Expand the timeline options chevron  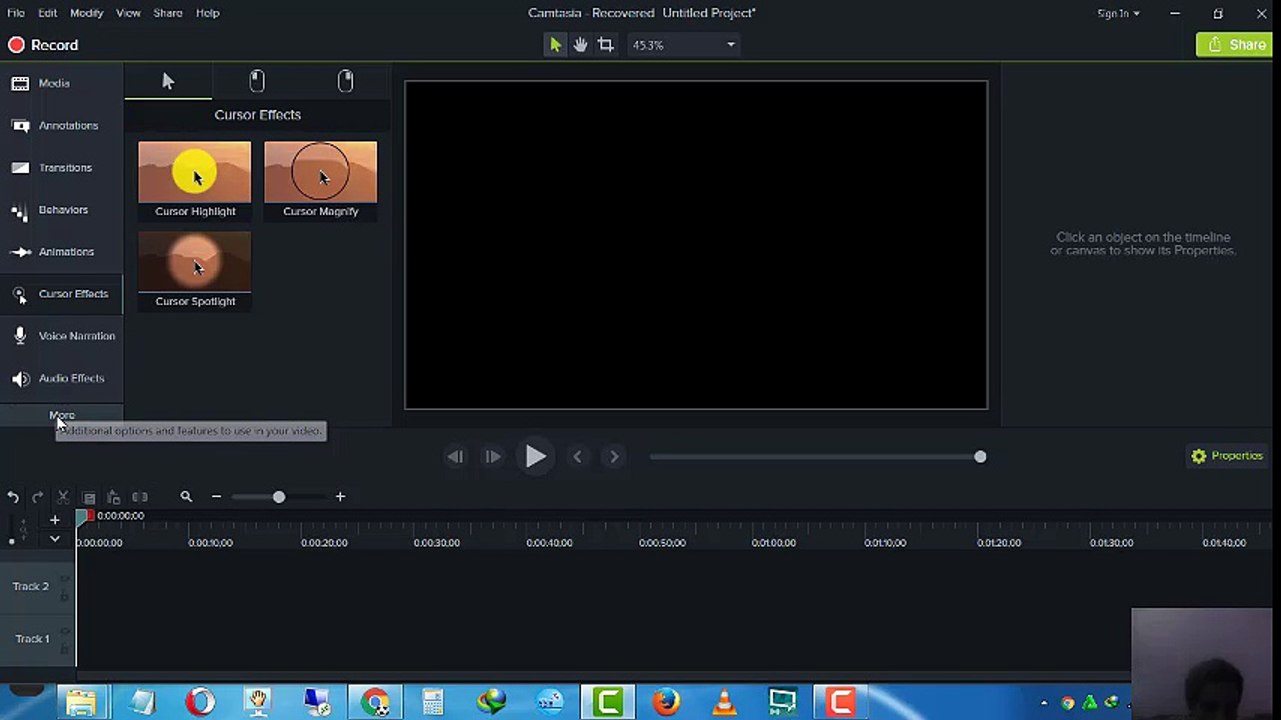[x=55, y=539]
